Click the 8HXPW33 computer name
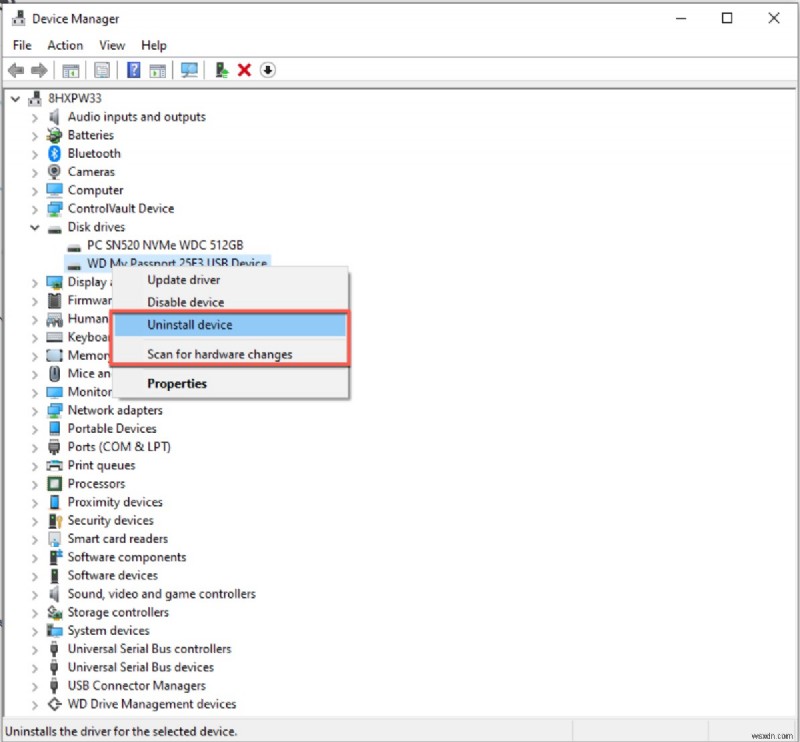The width and height of the screenshot is (800, 742). click(x=74, y=98)
